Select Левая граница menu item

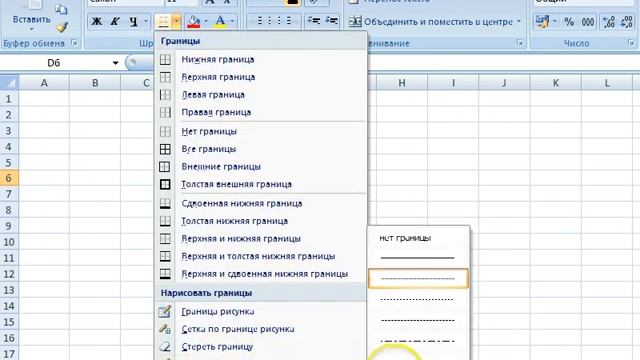[x=261, y=94]
